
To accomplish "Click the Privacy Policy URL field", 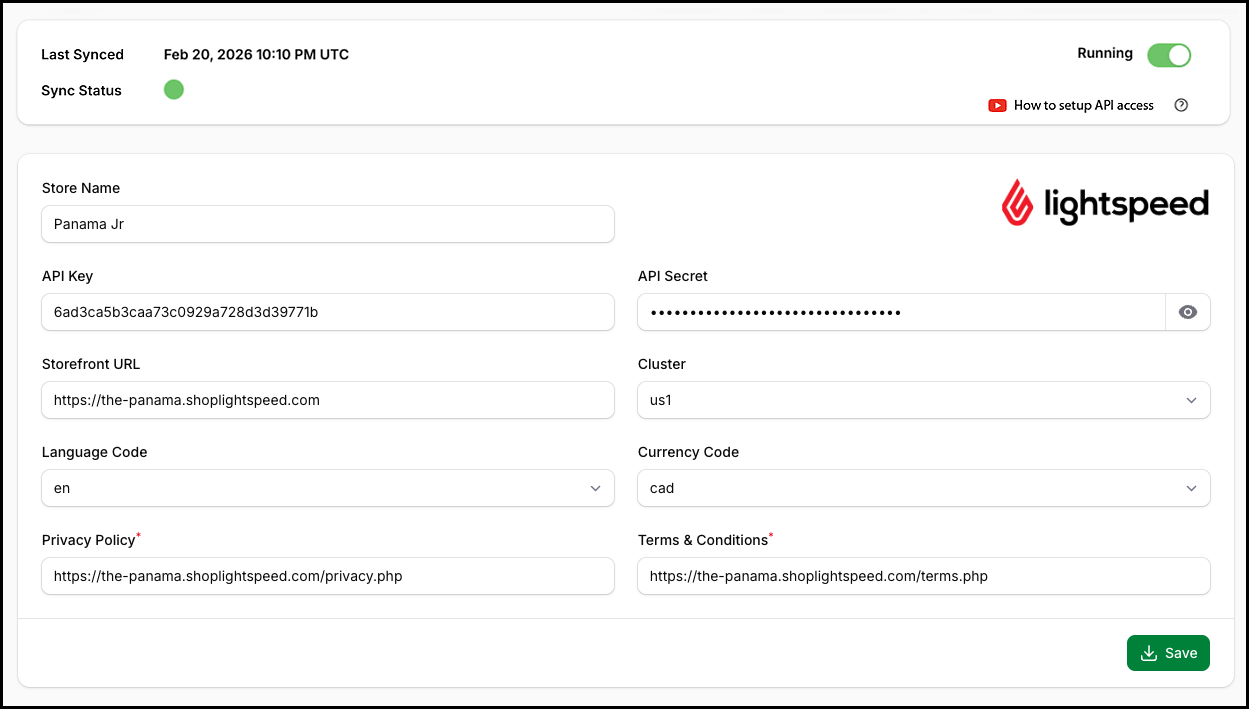I will coord(327,576).
